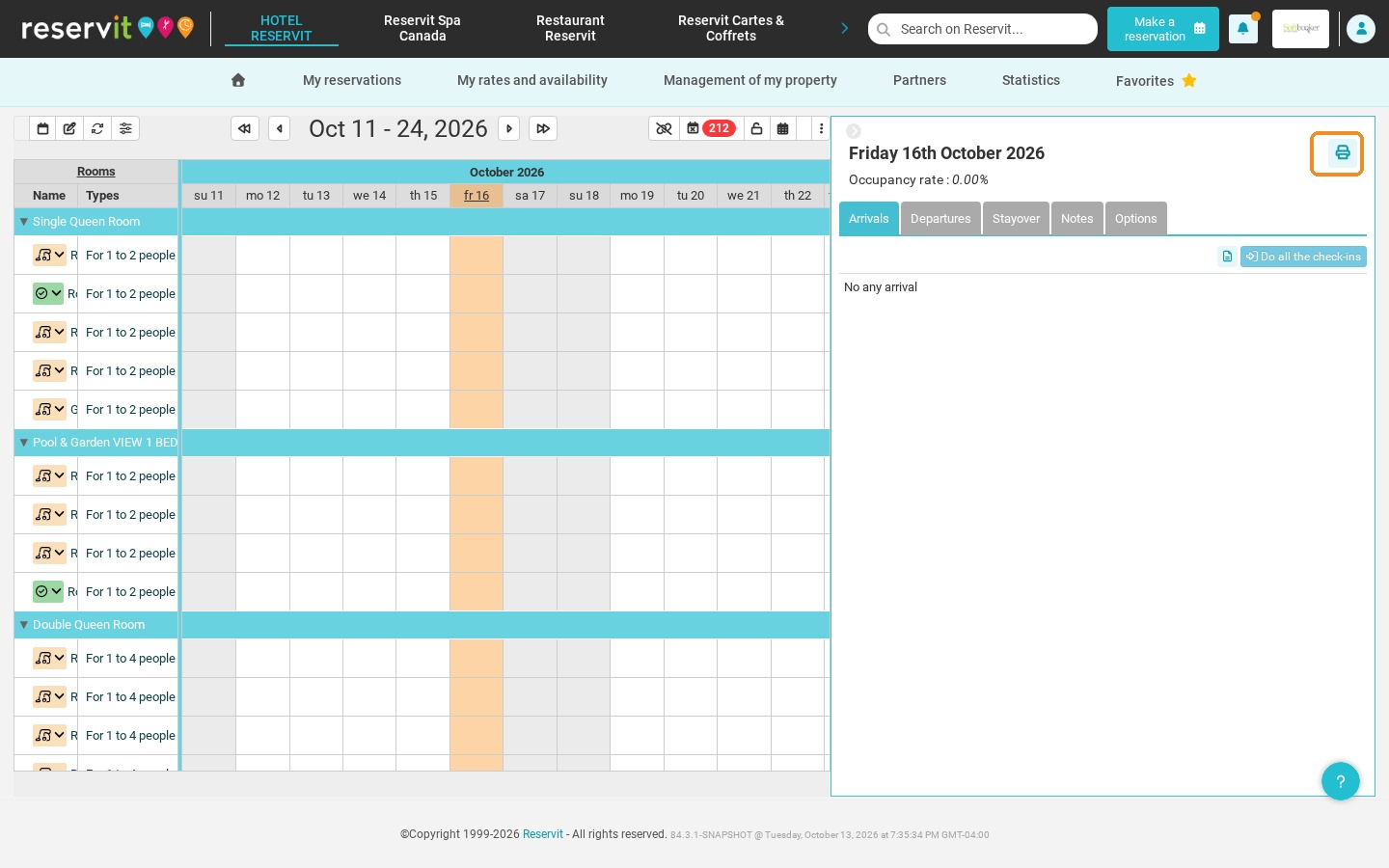Open planning filter sliders settings
The width and height of the screenshot is (1389, 868).
tap(125, 128)
